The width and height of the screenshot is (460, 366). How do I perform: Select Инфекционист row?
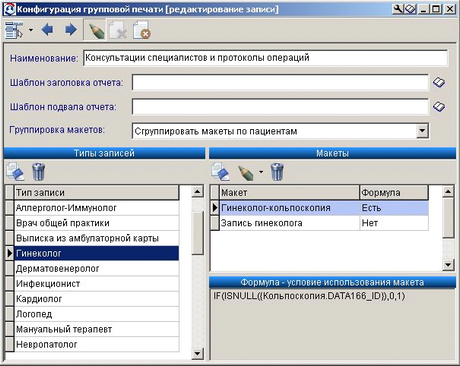(97, 284)
